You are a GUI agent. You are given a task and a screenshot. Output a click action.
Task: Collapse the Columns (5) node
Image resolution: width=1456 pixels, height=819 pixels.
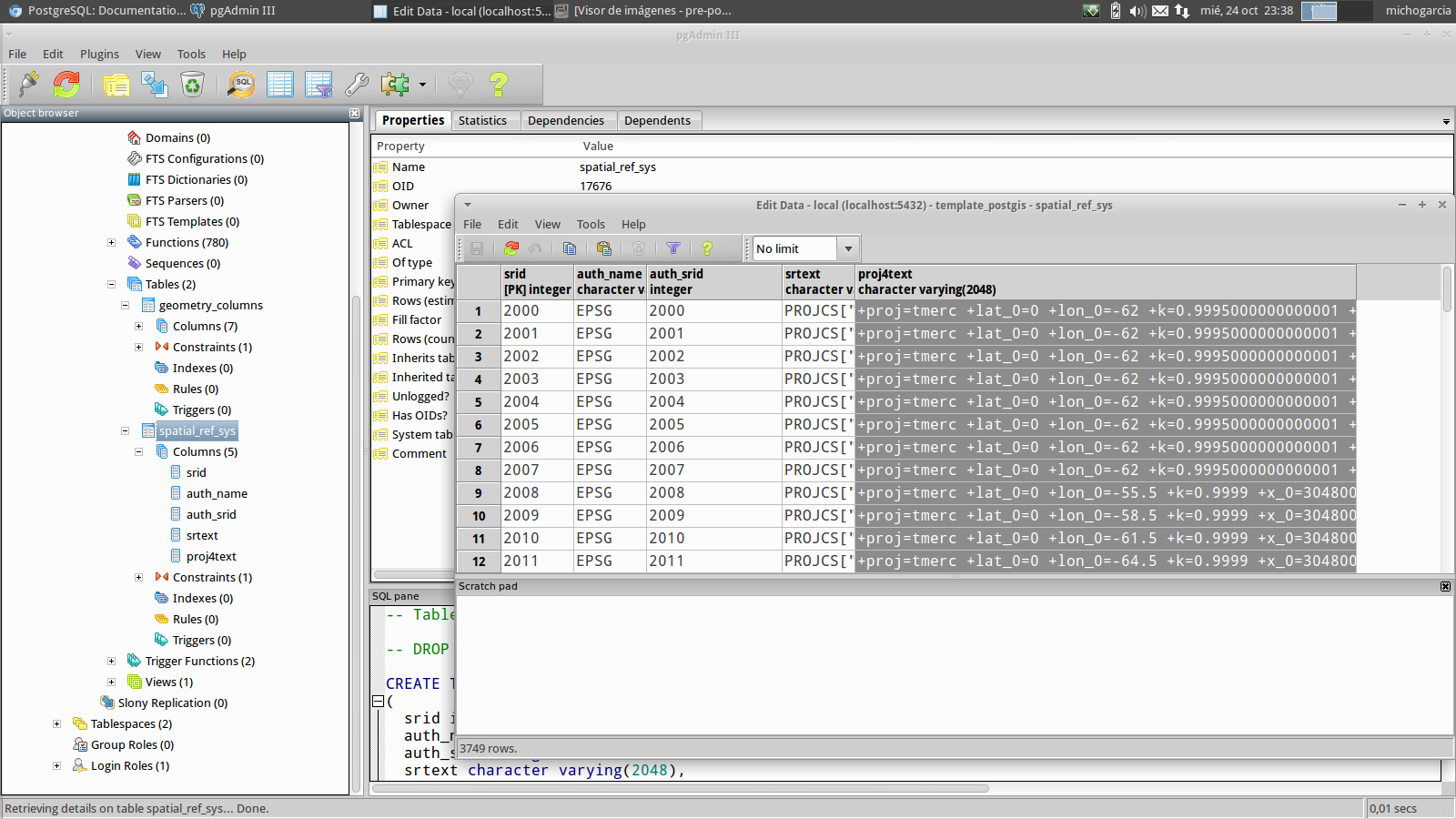[x=138, y=452]
